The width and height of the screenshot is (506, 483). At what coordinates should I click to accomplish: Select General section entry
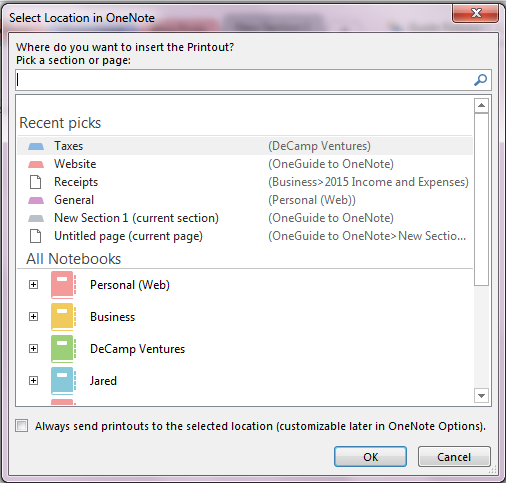pyautogui.click(x=245, y=200)
